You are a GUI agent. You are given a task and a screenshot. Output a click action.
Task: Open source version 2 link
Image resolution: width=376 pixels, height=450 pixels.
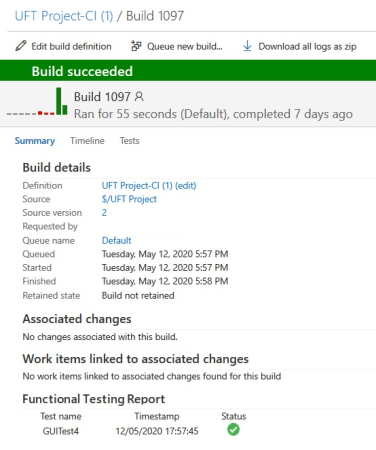[x=104, y=212]
